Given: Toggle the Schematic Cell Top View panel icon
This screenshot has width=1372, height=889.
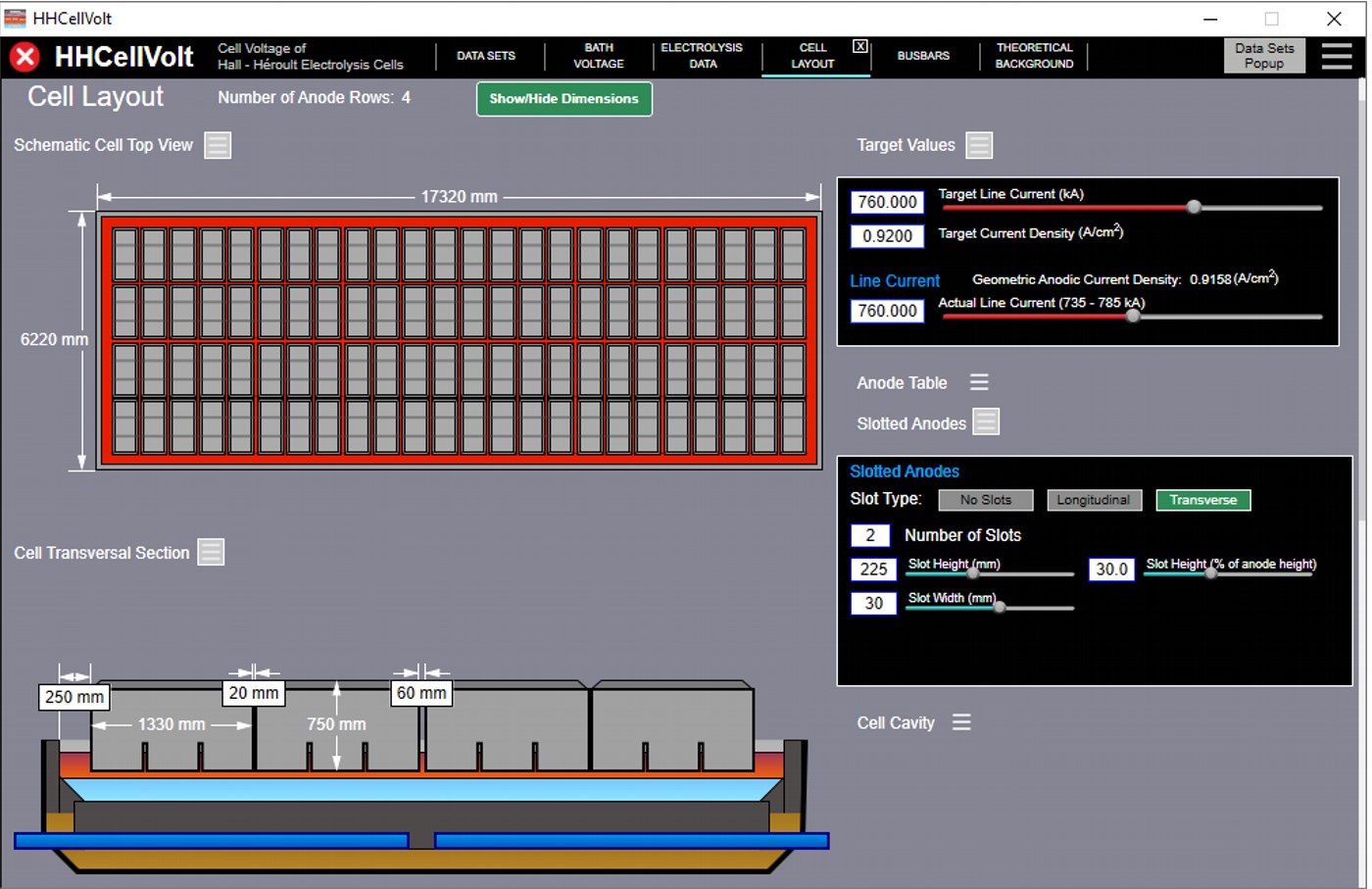Looking at the screenshot, I should 218,145.
